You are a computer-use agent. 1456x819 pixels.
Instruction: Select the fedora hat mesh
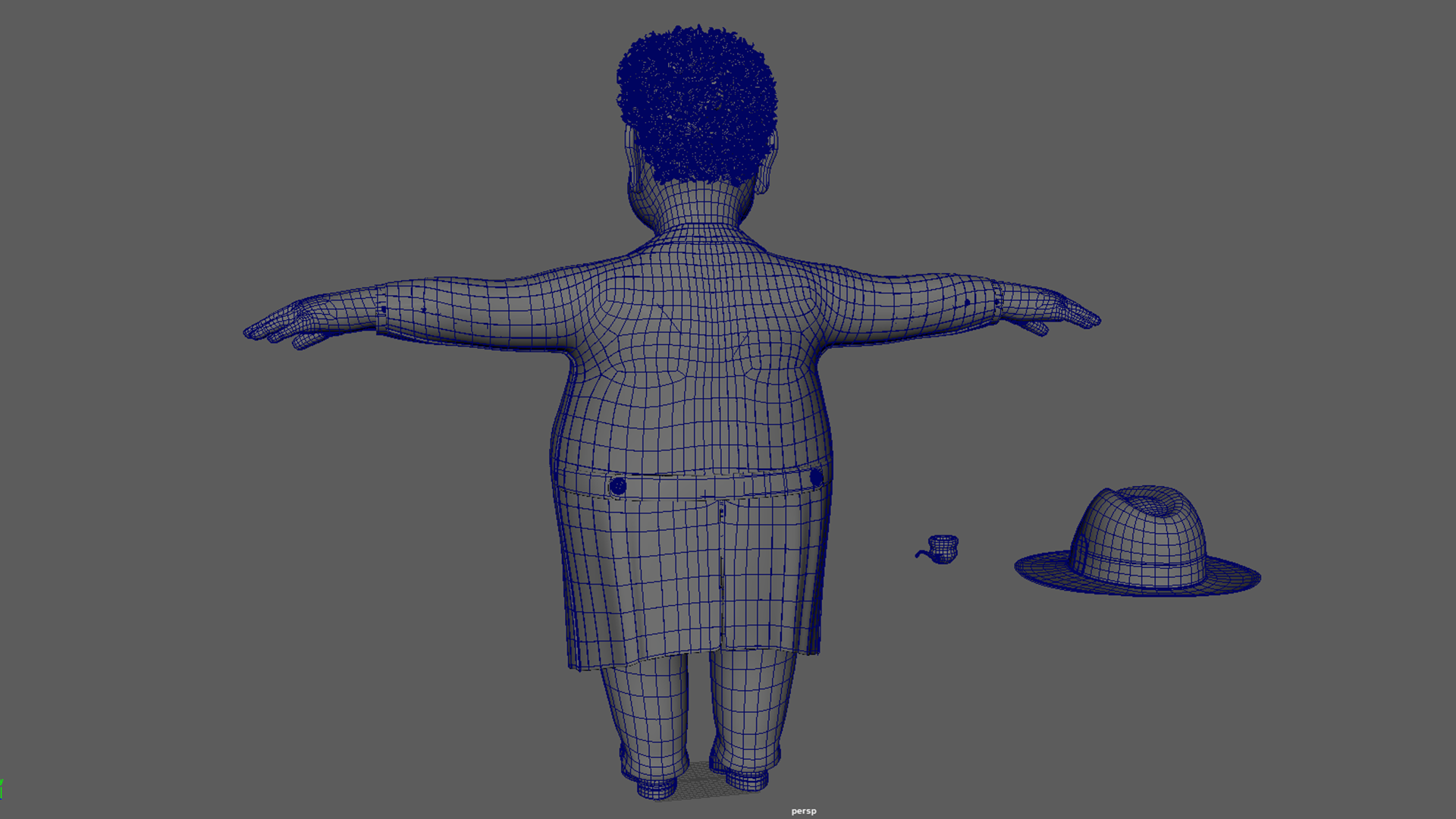(x=1137, y=541)
